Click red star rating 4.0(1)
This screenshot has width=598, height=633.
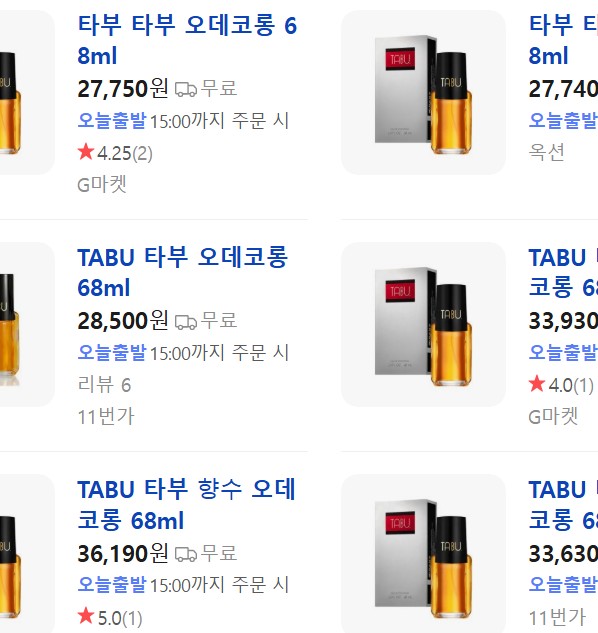coord(561,385)
